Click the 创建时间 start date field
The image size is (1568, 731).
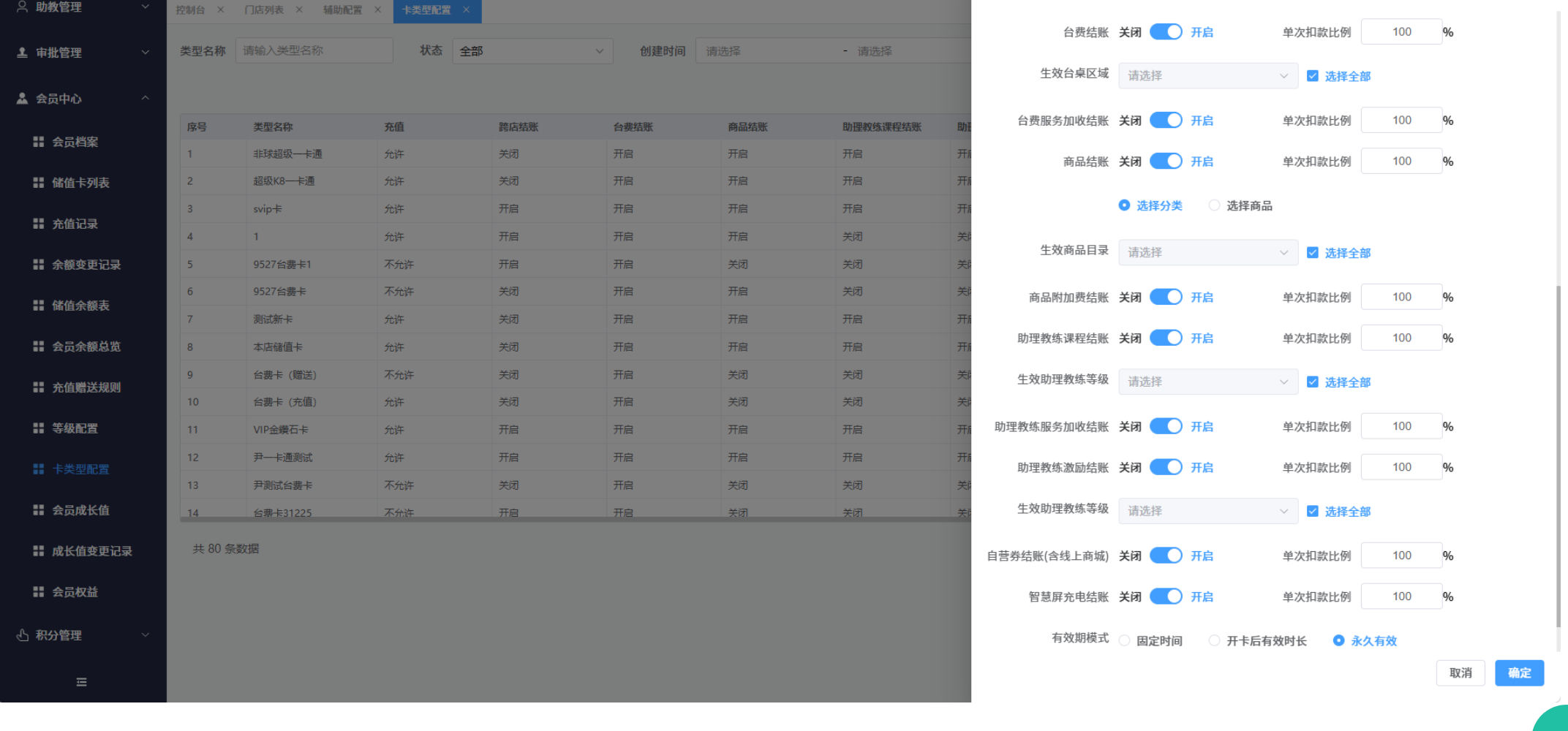click(767, 51)
